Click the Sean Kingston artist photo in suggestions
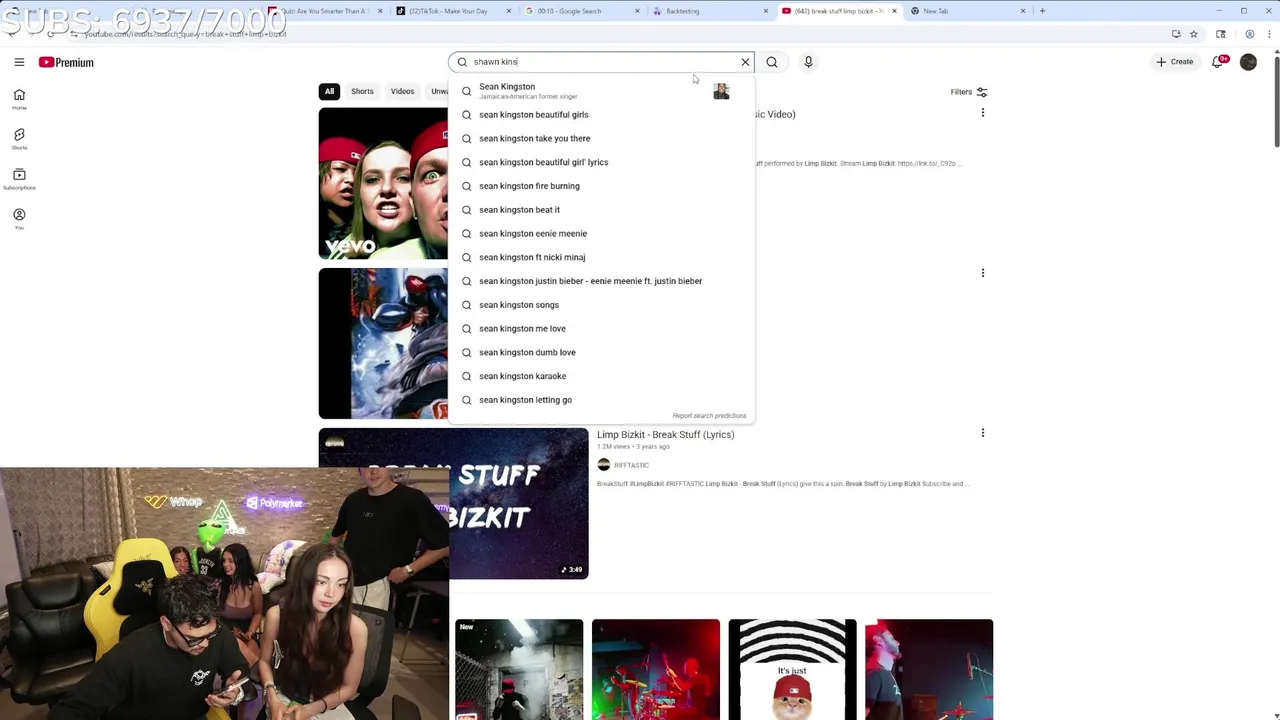 721,91
